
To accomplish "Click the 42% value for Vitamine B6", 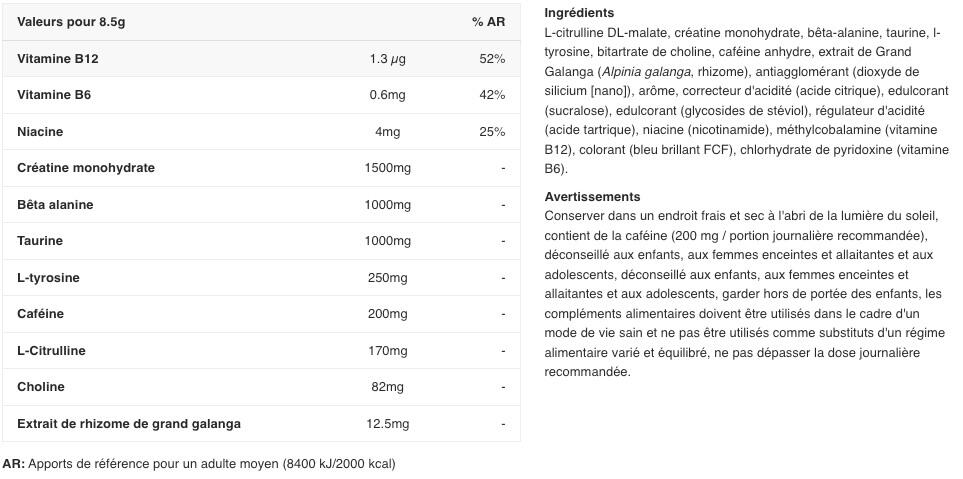I will coord(492,95).
